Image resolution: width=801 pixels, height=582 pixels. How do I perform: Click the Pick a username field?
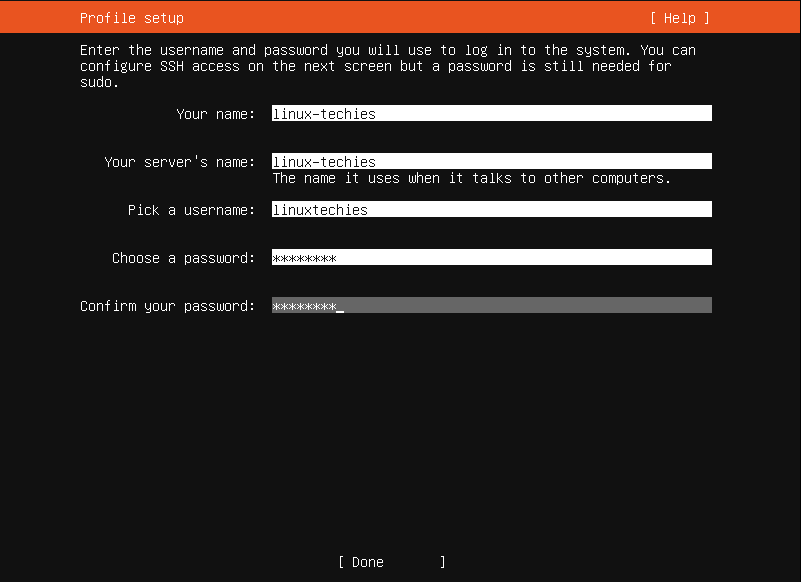491,209
